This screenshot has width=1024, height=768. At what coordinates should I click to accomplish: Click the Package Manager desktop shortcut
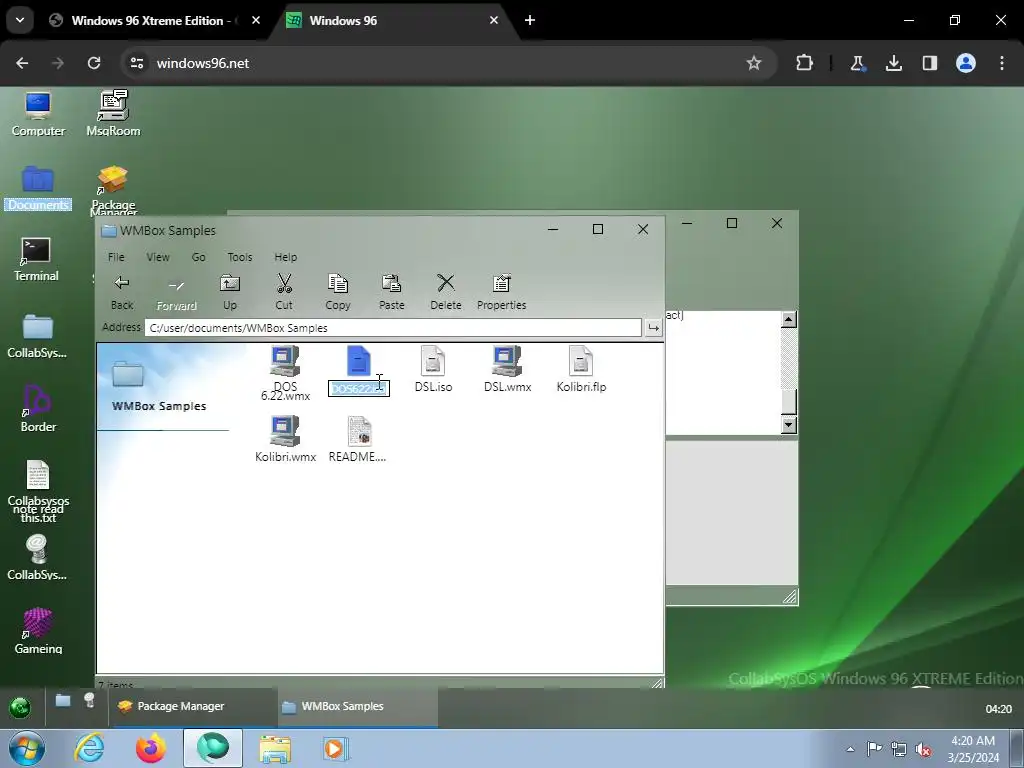point(113,189)
